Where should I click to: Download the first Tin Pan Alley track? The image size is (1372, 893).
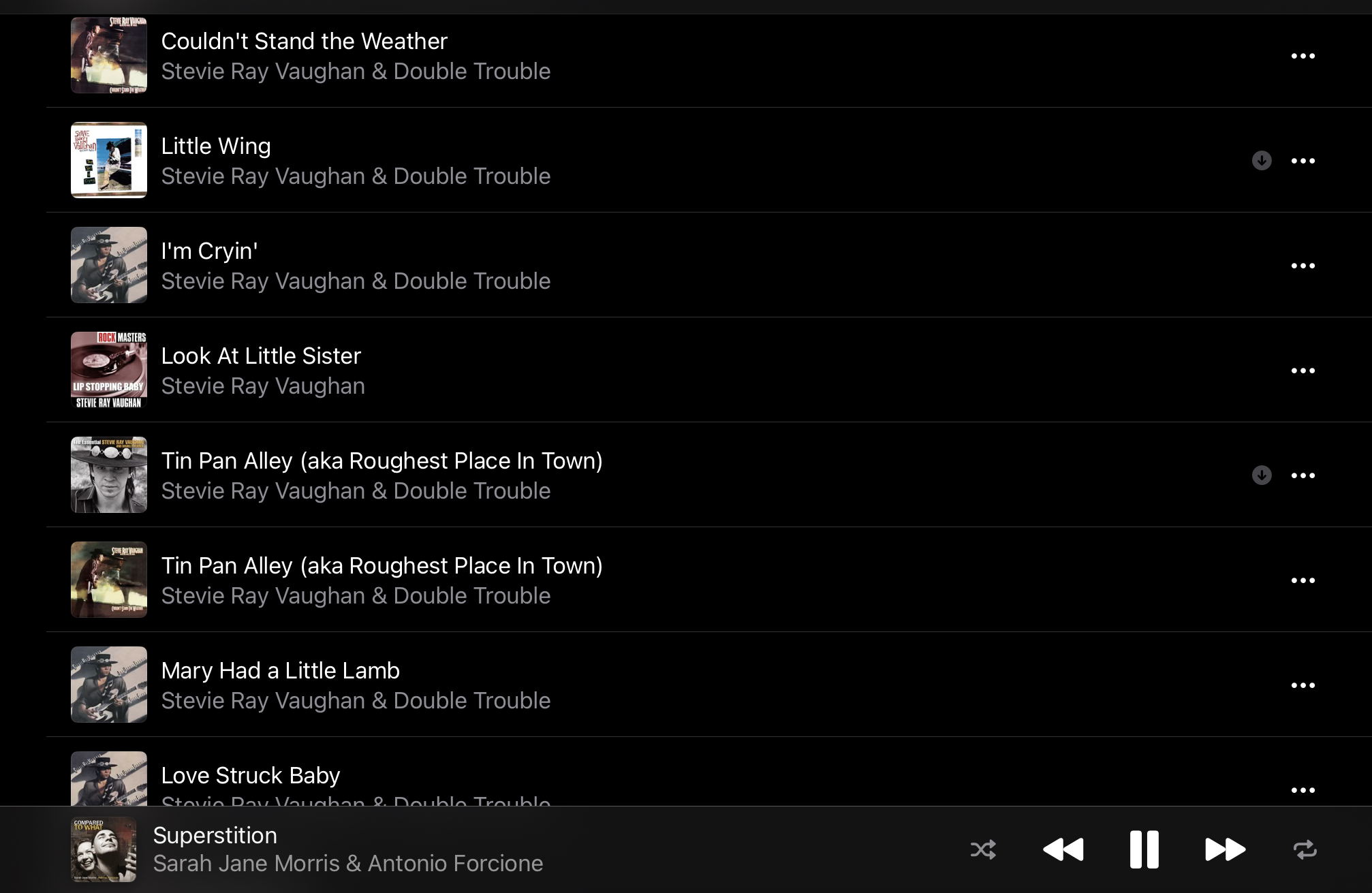tap(1262, 475)
